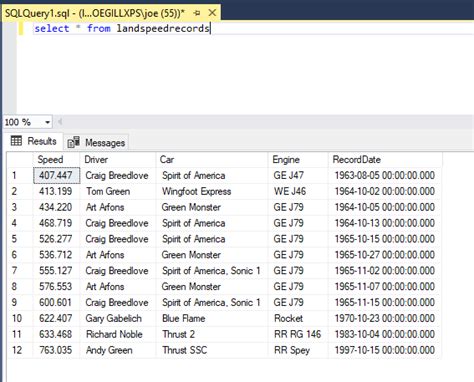Screen dimensions: 474x382
Task: Select the Speed column header
Action: point(56,159)
